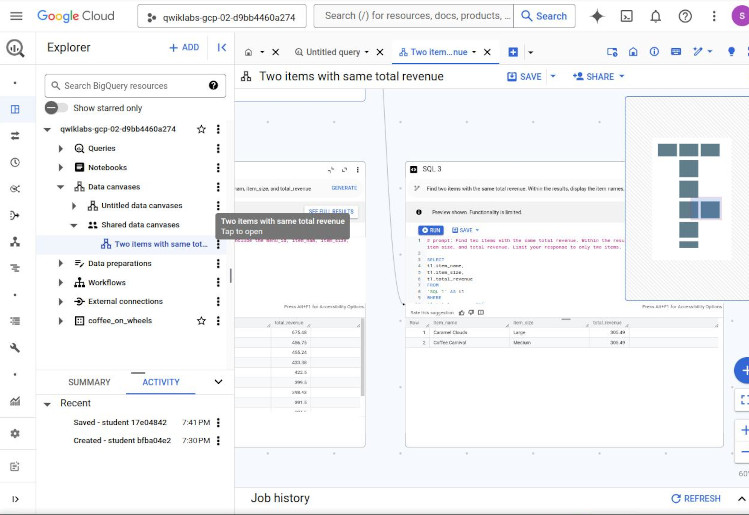Click the light bulb tips icon
This screenshot has height=515, width=749.
coord(731,52)
